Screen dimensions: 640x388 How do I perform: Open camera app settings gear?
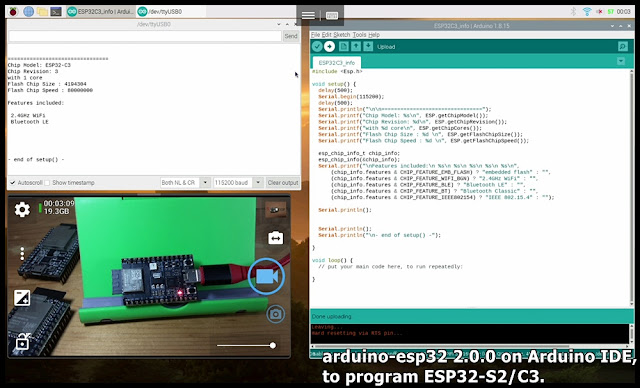22,209
